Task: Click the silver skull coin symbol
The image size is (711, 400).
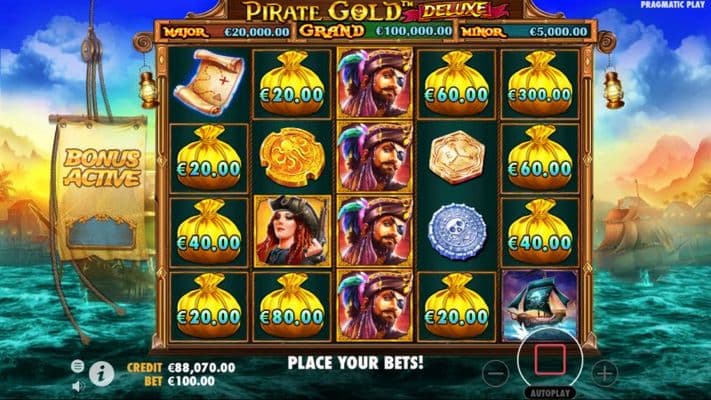Action: tap(457, 231)
